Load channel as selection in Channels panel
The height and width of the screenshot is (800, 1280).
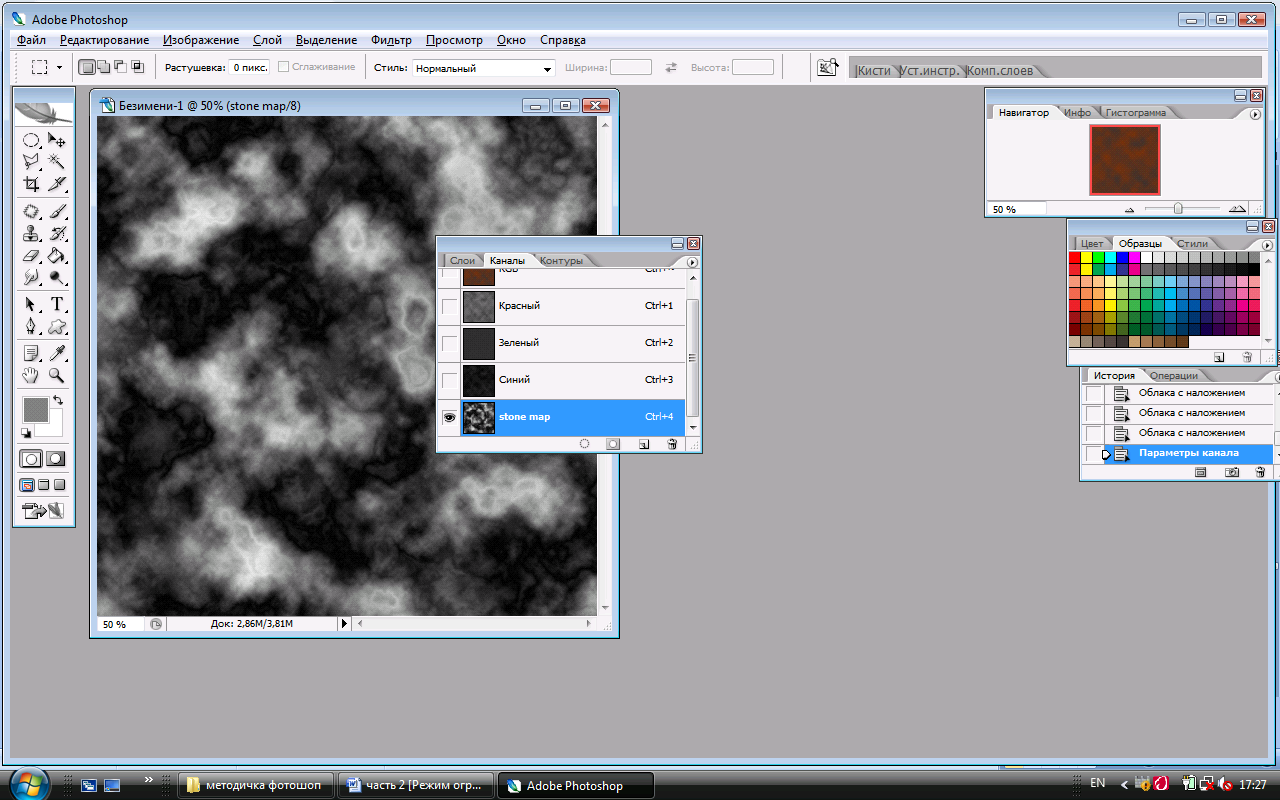point(585,443)
